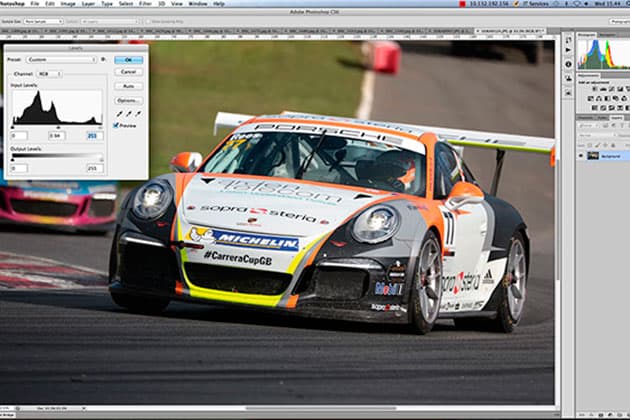Select the white point eyedropper
630x420 pixels.
(x=138, y=114)
